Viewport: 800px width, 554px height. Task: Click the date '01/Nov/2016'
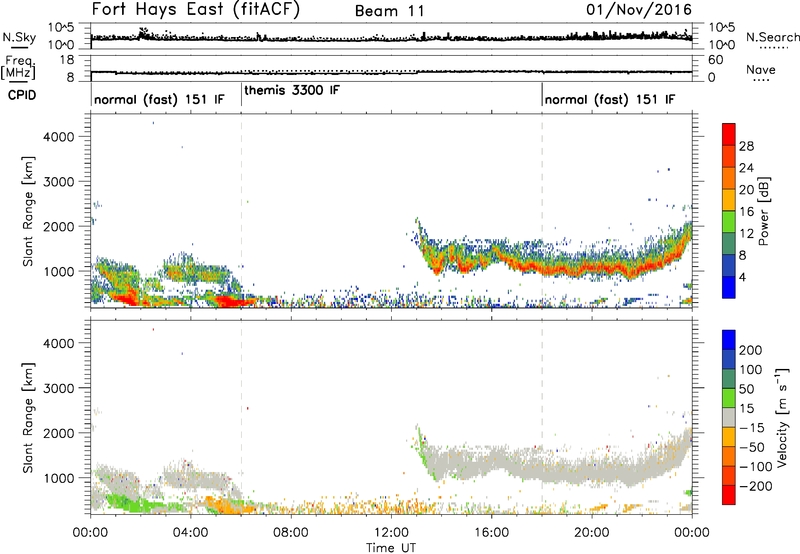pos(639,10)
